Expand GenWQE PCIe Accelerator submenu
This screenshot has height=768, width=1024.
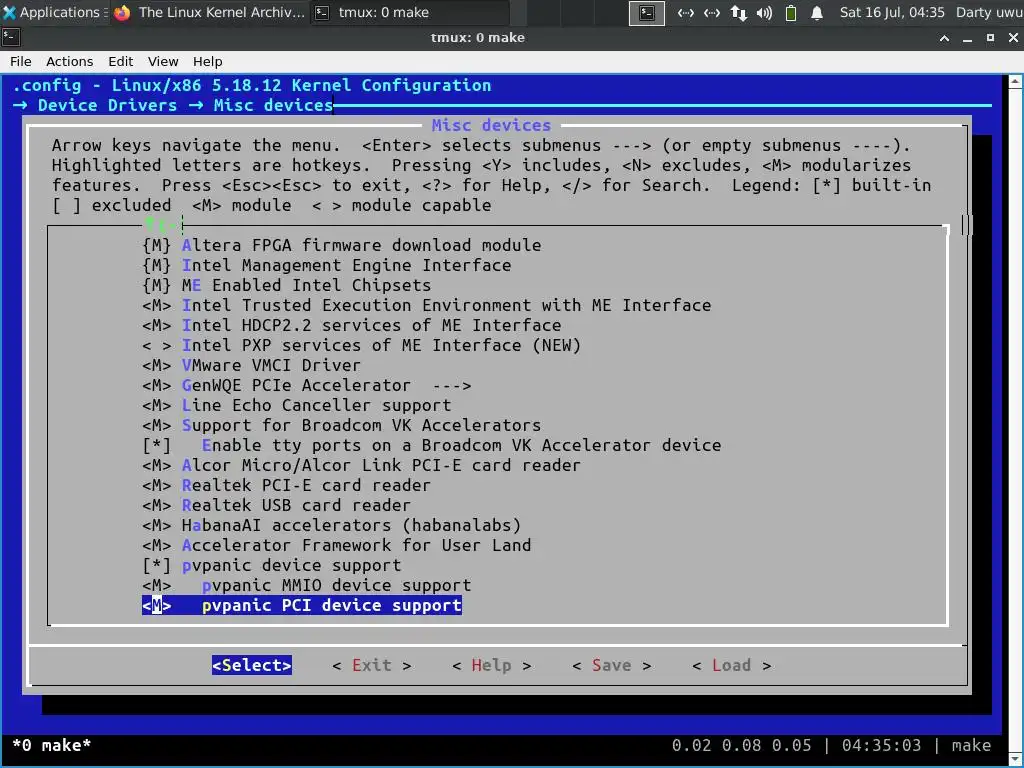(306, 385)
